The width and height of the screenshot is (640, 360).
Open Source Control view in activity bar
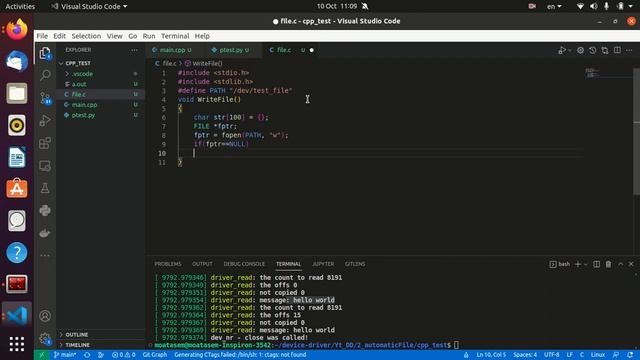(45, 98)
